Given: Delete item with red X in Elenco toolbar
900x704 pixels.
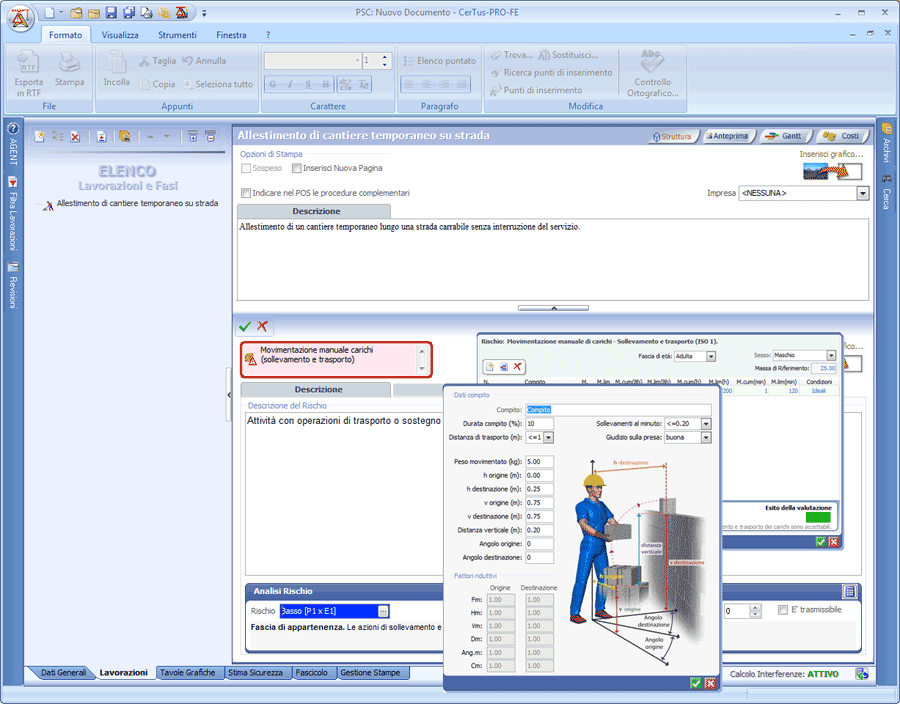Looking at the screenshot, I should coord(75,136).
